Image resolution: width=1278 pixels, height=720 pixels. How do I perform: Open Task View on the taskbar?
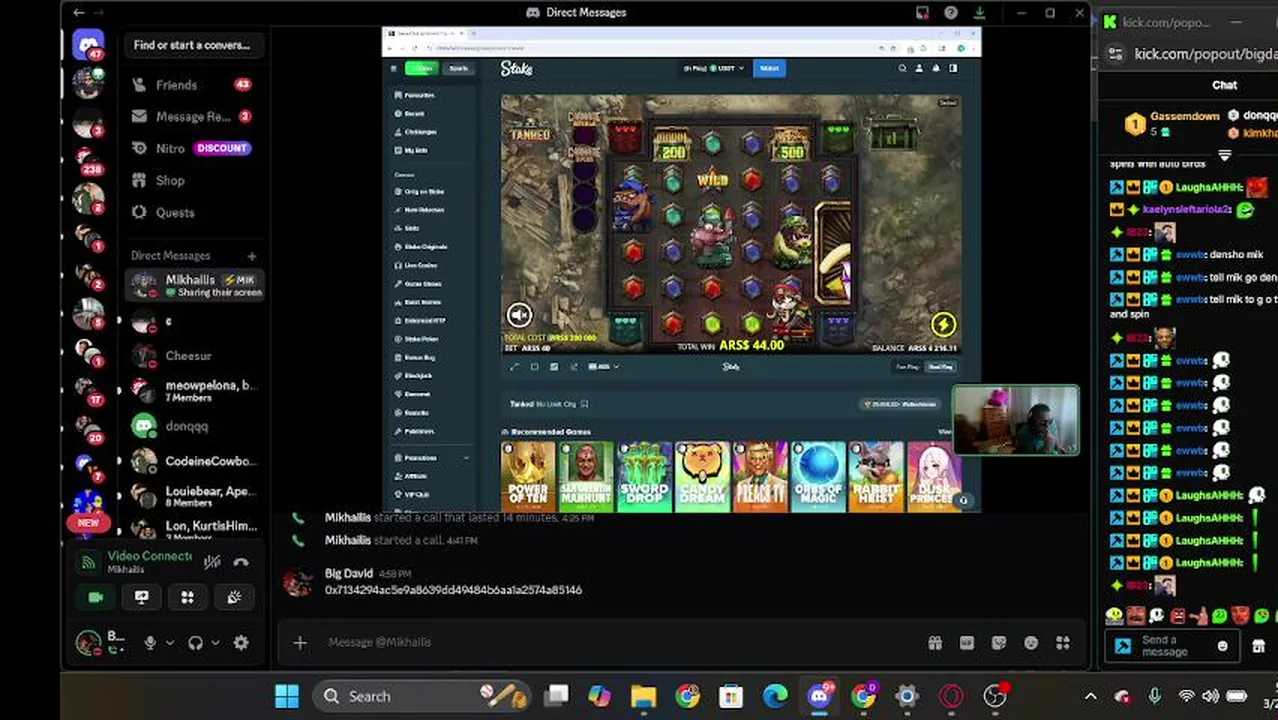[555, 696]
